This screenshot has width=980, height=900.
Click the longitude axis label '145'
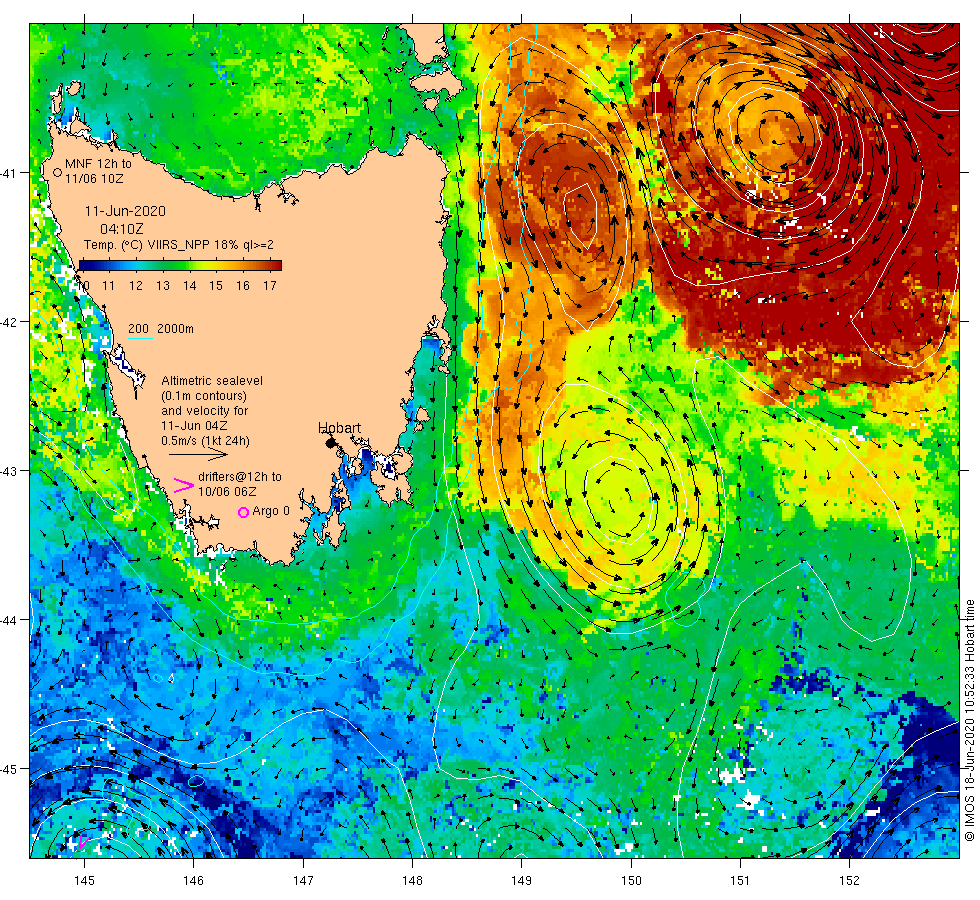coord(84,881)
